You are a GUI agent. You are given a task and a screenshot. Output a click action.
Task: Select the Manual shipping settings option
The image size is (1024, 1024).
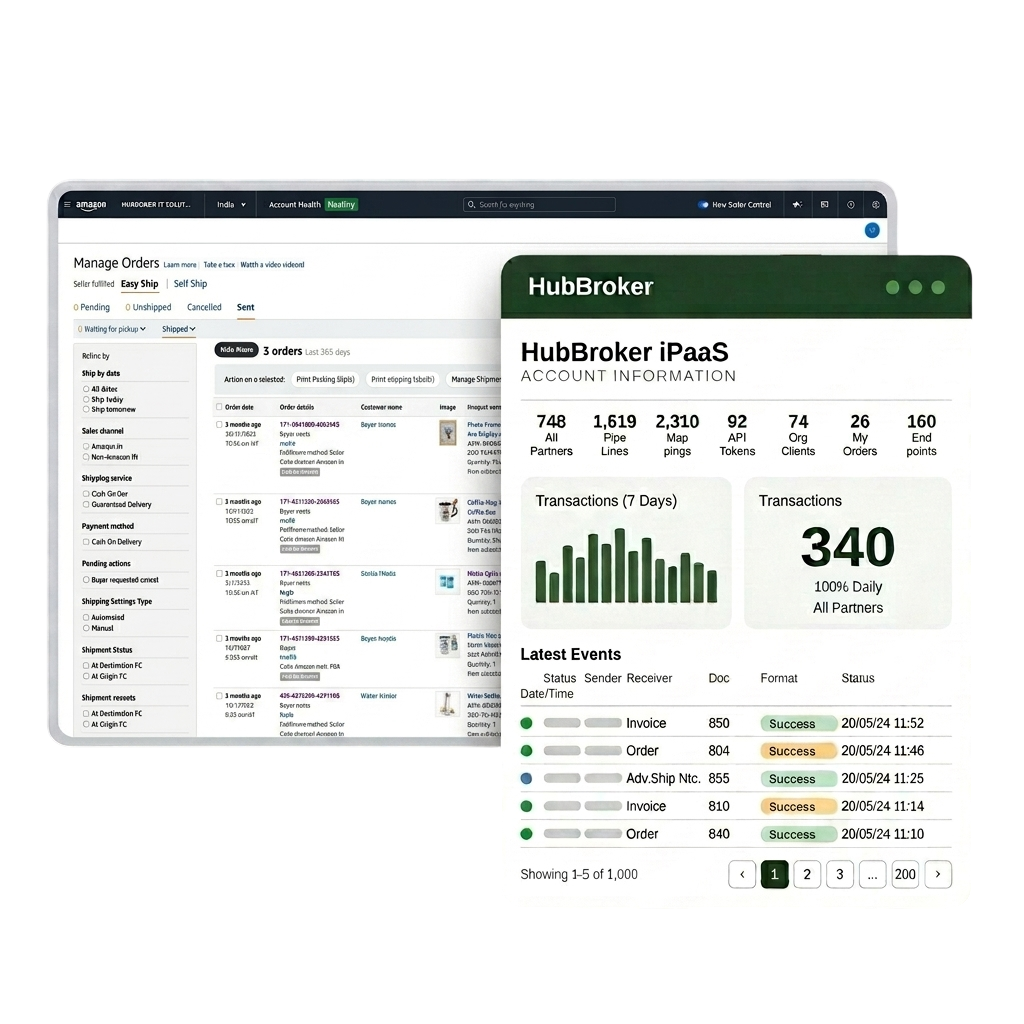86,628
